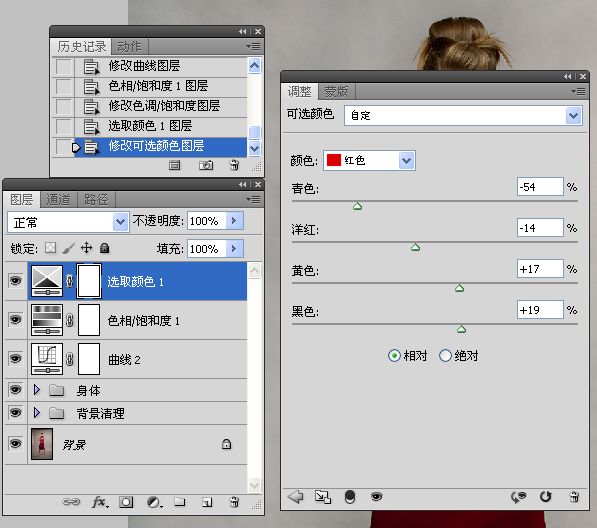The width and height of the screenshot is (597, 528).
Task: Click the link layers icon in Layers panel
Action: (71, 502)
